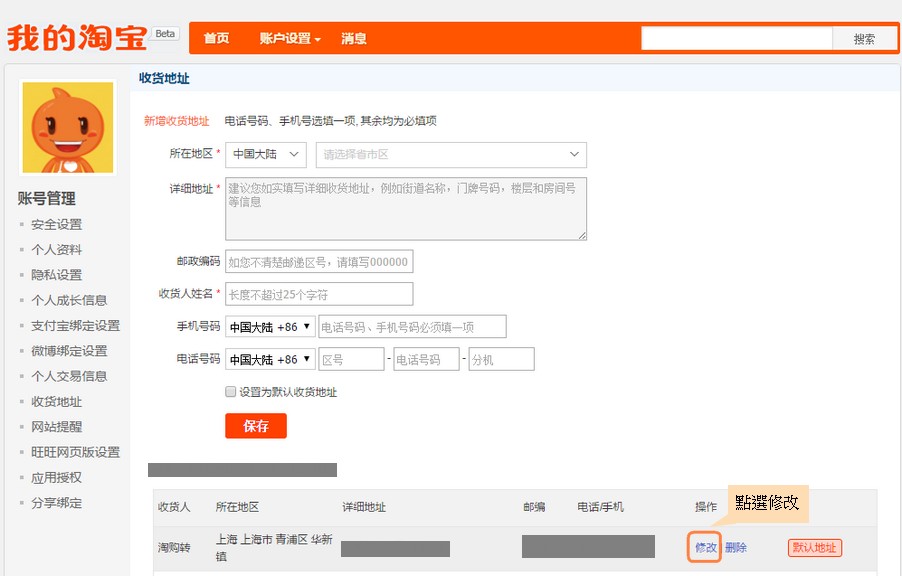Open 支付宝绑定设置 in the sidebar
Image resolution: width=902 pixels, height=576 pixels.
[x=75, y=326]
